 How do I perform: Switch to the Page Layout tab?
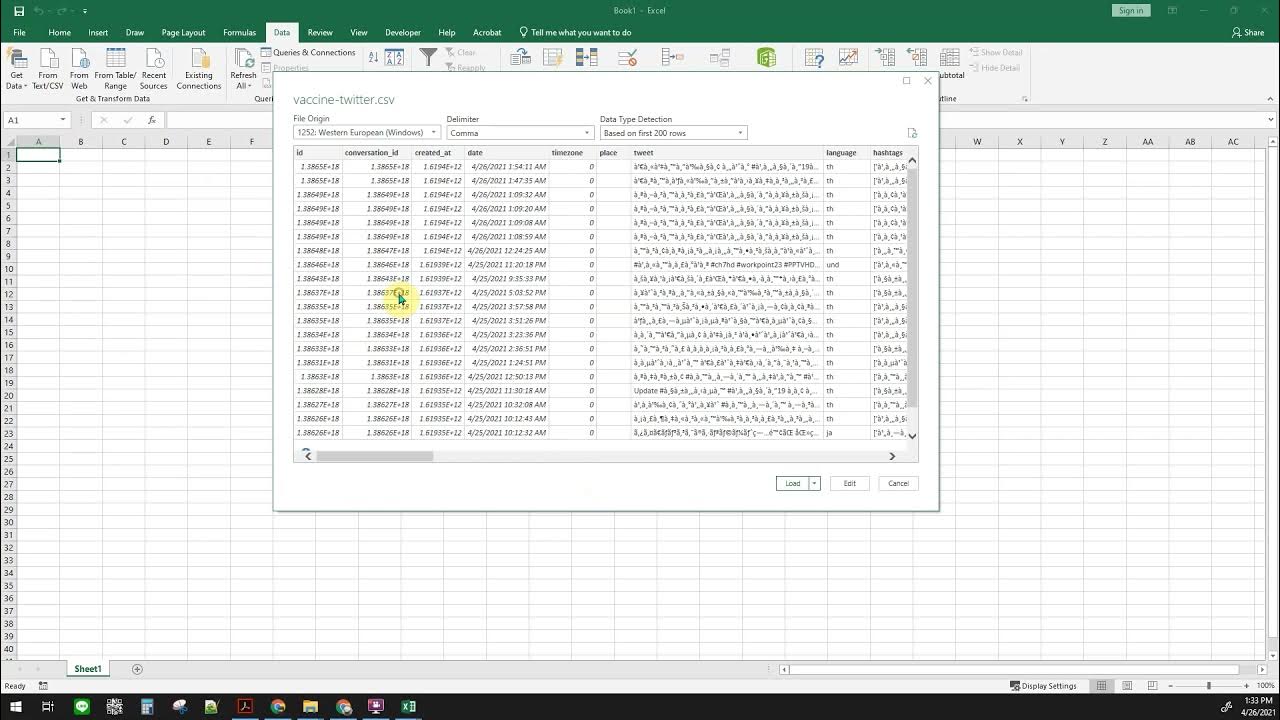click(183, 32)
